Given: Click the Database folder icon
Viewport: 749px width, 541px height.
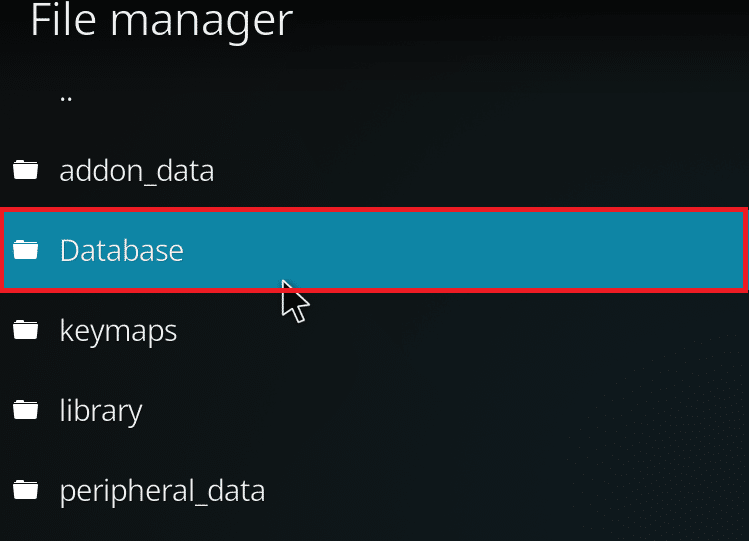Looking at the screenshot, I should pyautogui.click(x=26, y=250).
